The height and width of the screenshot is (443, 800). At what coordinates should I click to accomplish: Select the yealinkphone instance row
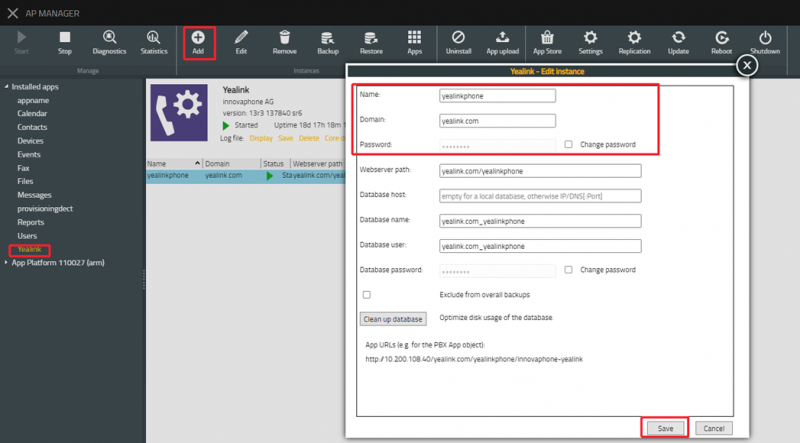246,176
